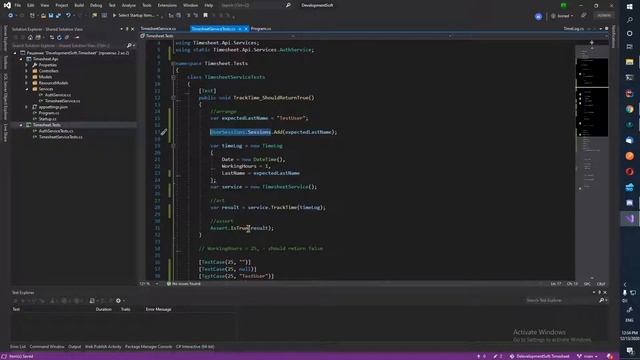
Task: Click the Navigate Backward toolbar icon
Action: click(x=10, y=16)
